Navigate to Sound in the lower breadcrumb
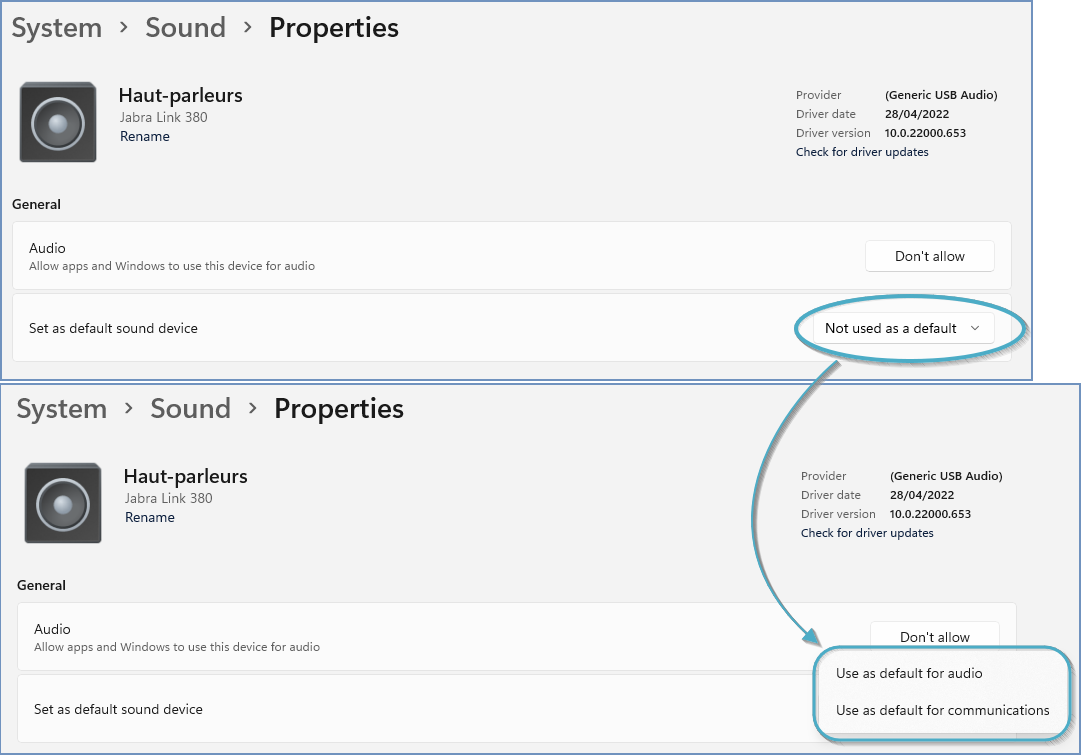Screen dimensions: 1081x755 point(190,409)
